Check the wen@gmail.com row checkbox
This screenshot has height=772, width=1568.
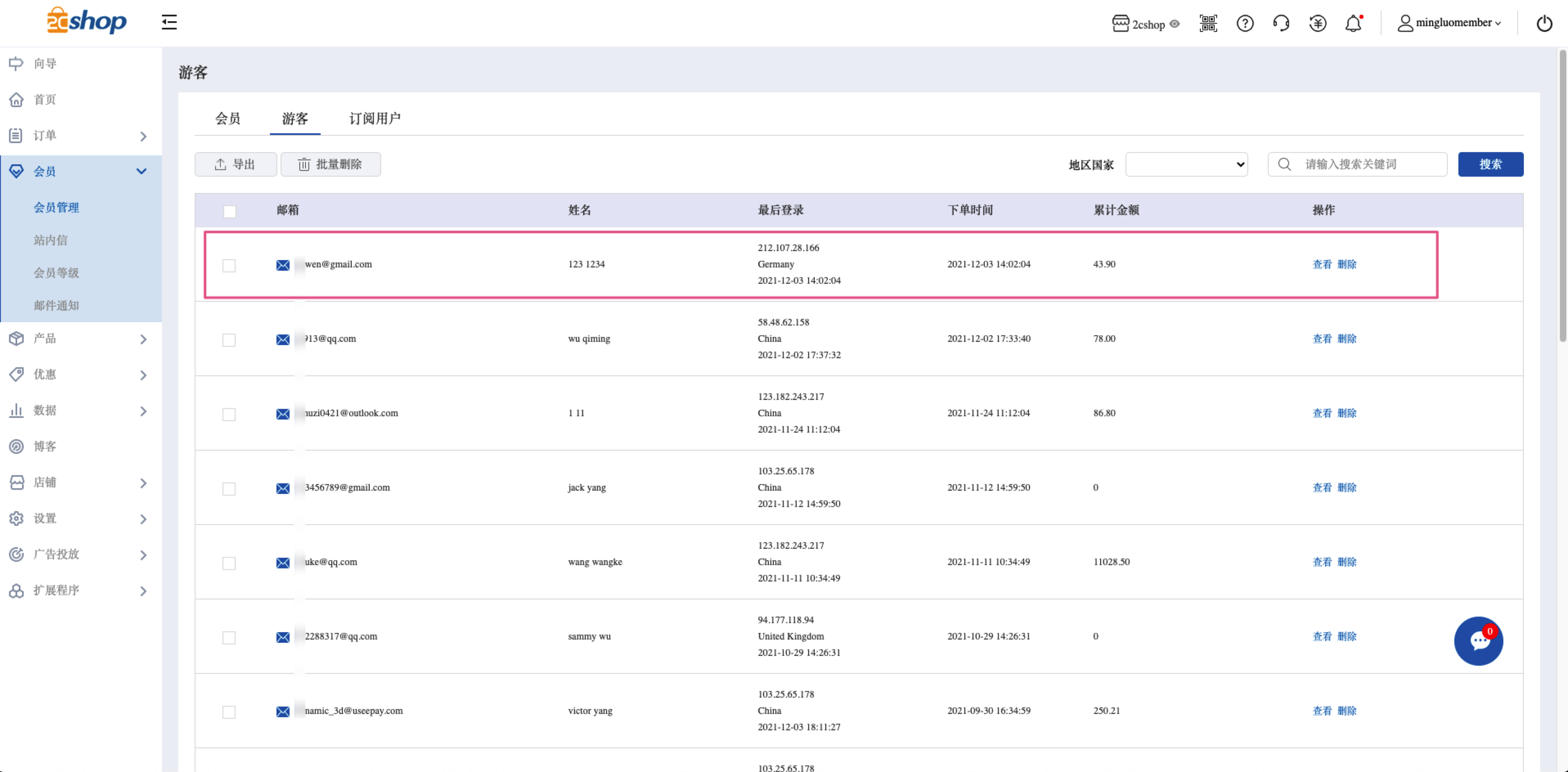(229, 266)
